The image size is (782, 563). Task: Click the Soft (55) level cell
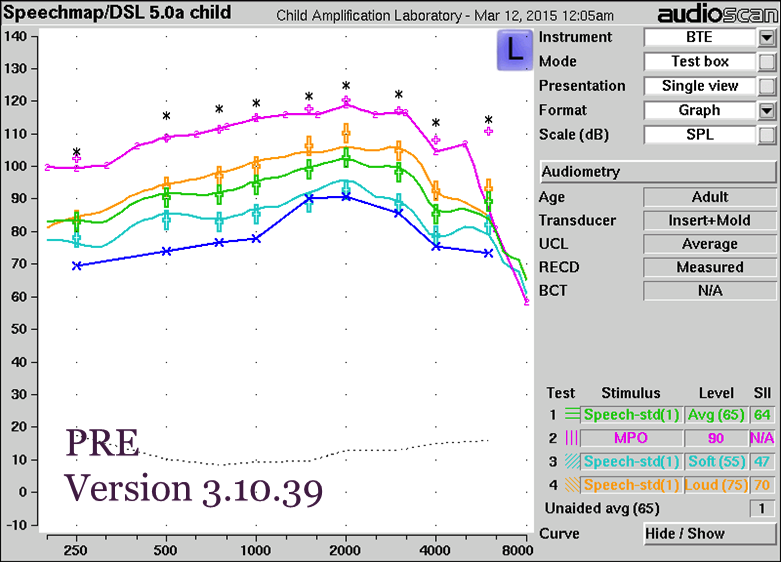(x=716, y=462)
